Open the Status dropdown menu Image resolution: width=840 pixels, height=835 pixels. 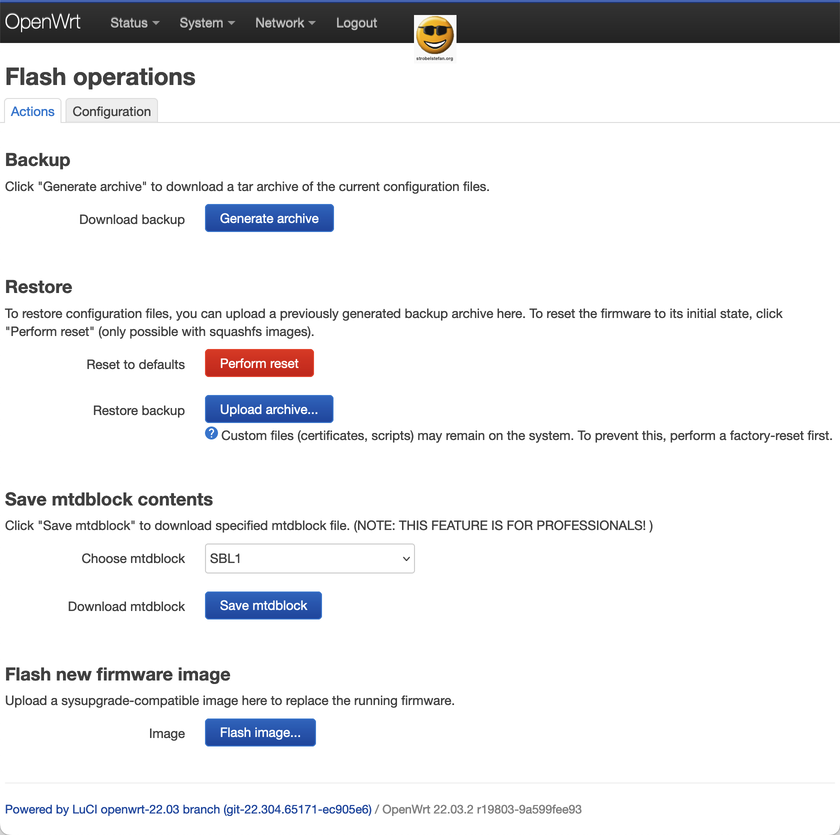(x=134, y=23)
